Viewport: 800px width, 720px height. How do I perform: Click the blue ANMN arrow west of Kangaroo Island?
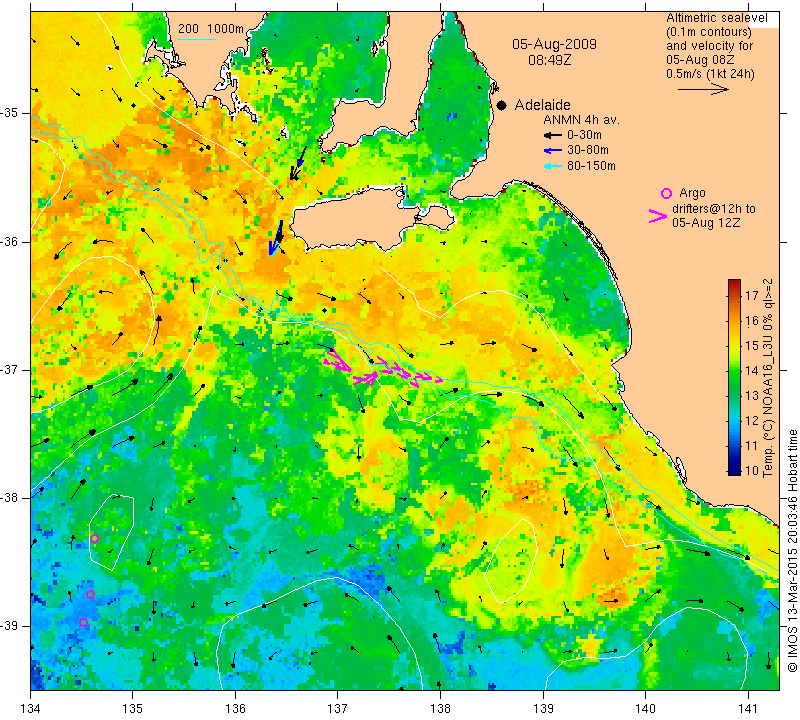tap(276, 238)
